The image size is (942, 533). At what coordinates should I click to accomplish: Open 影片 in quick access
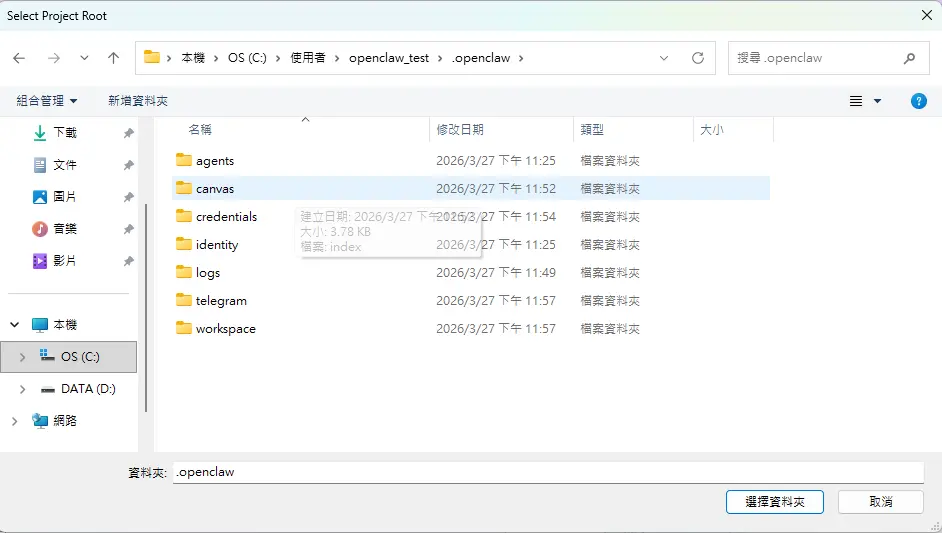pos(65,261)
